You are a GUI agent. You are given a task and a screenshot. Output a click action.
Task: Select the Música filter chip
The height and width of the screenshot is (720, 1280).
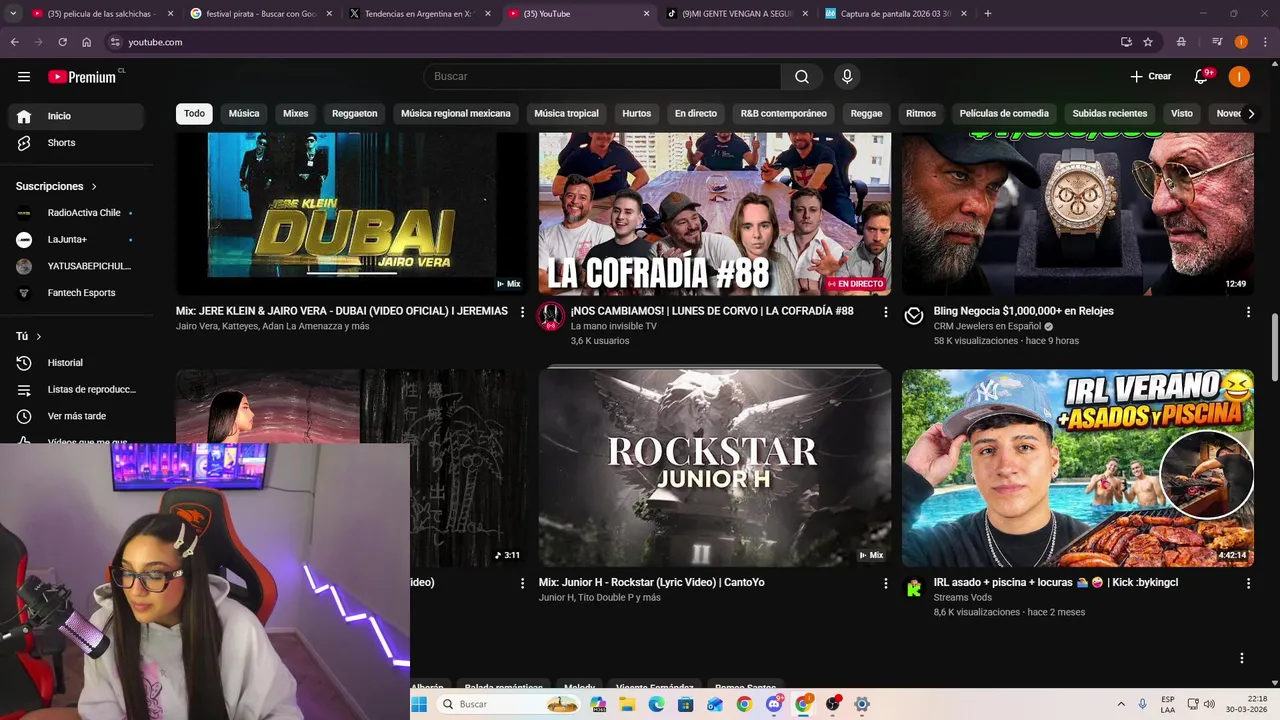point(244,114)
